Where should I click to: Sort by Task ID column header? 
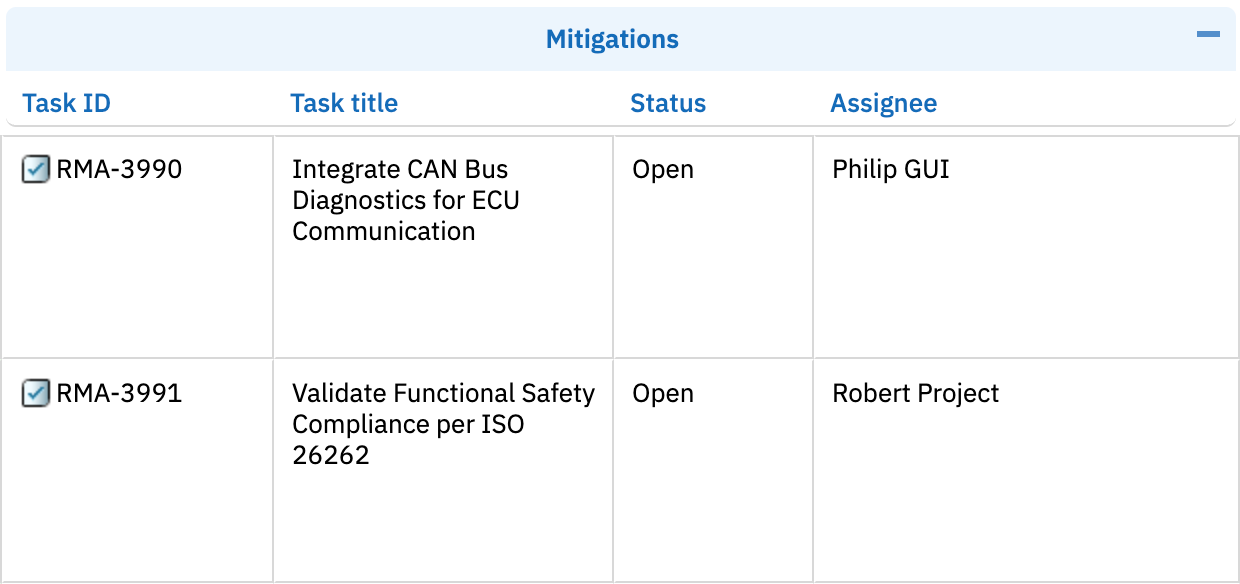66,103
